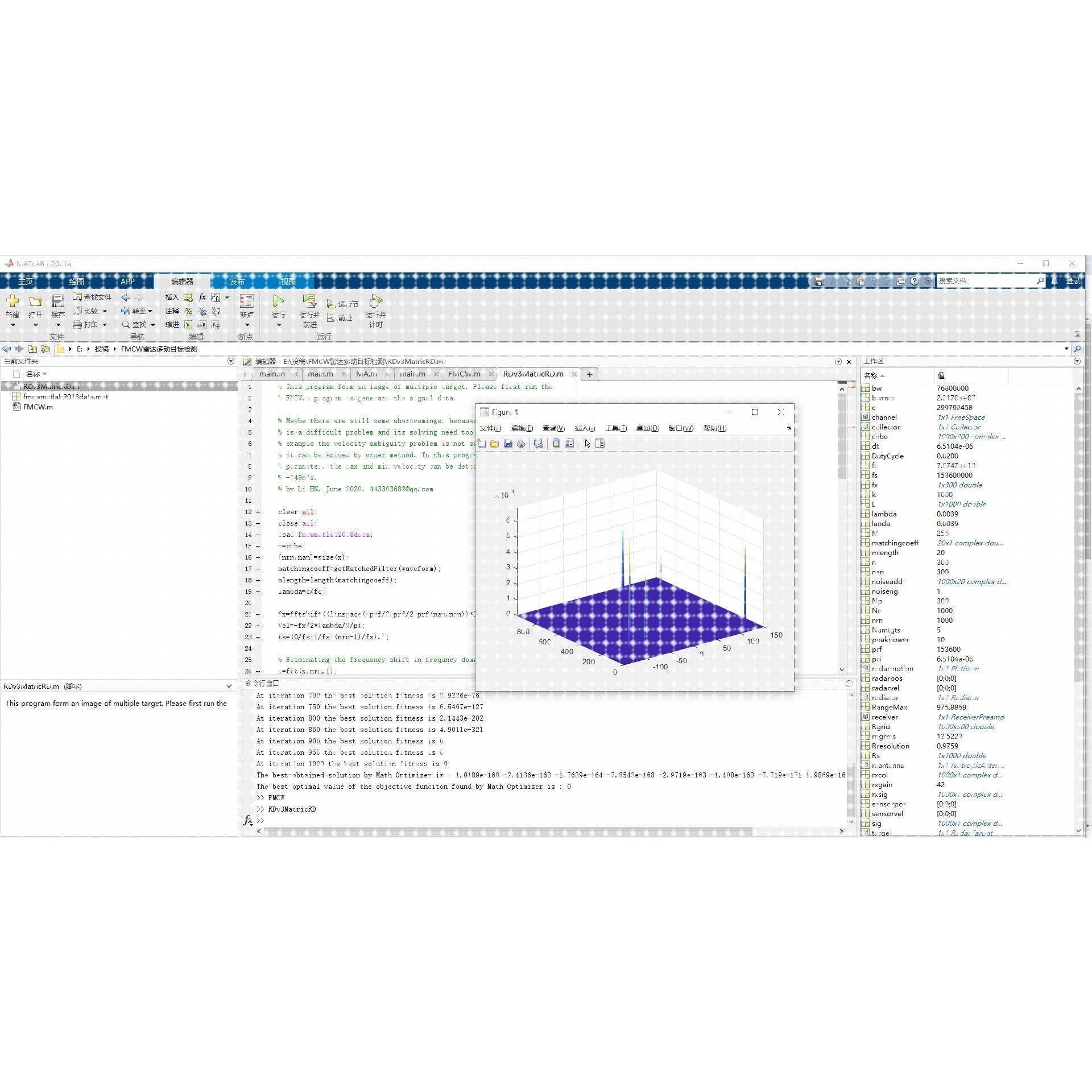
Task: Open the Breakpoints (断点) toggle menu
Action: pos(247,325)
